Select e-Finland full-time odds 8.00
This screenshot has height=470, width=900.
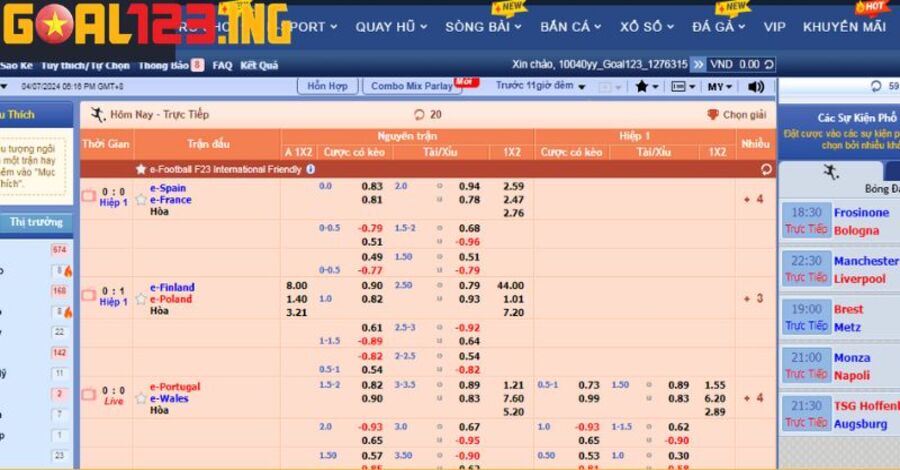pos(297,286)
